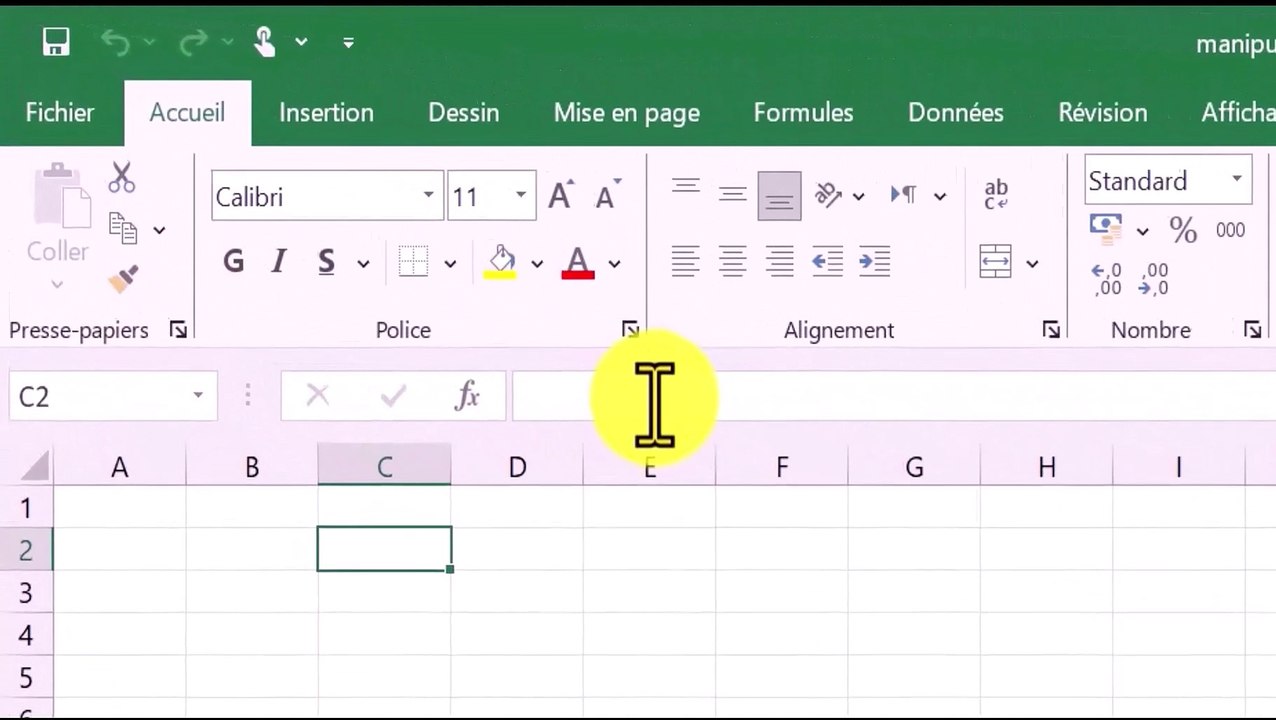Decrease font size with small A

coord(607,196)
